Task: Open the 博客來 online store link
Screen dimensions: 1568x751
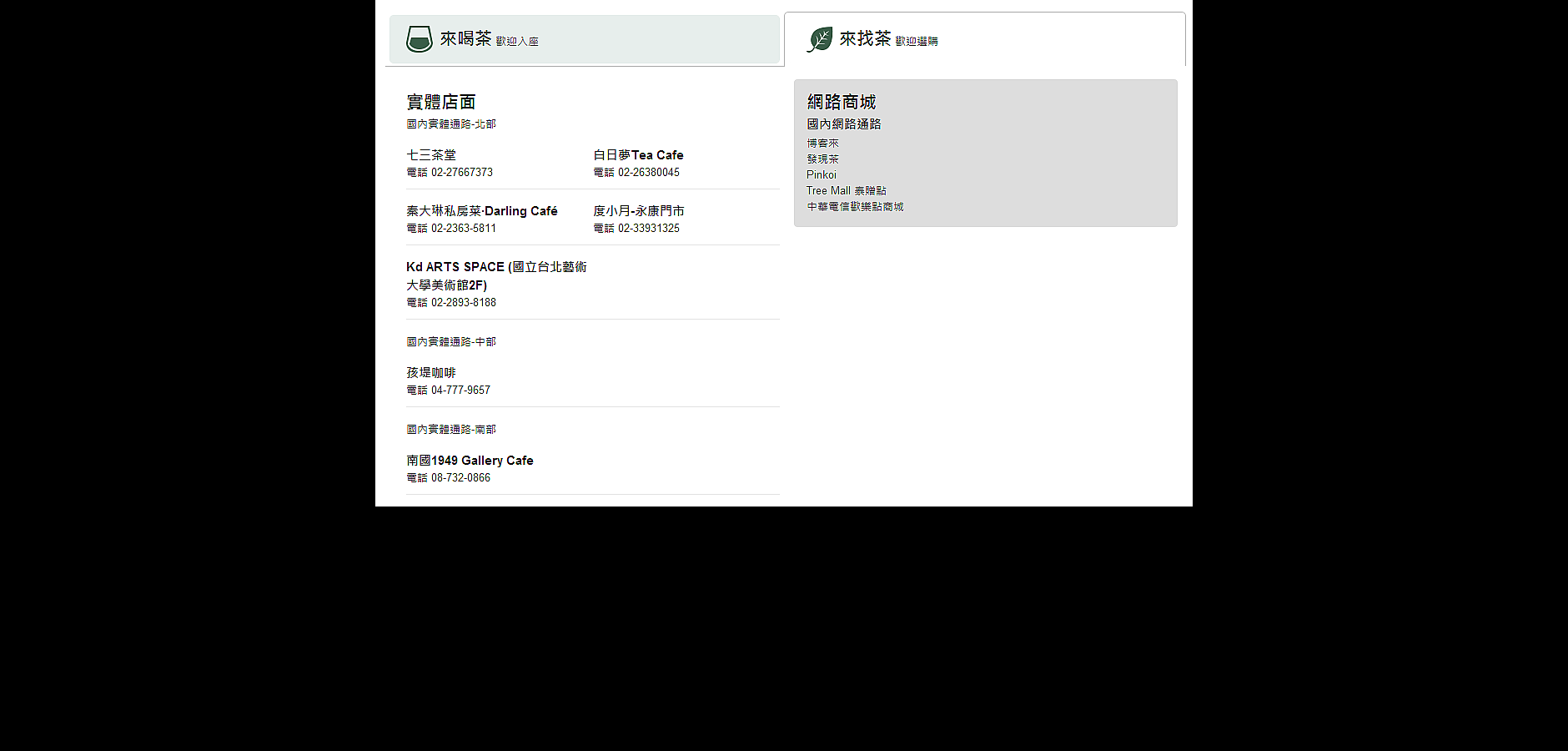Action: 822,144
